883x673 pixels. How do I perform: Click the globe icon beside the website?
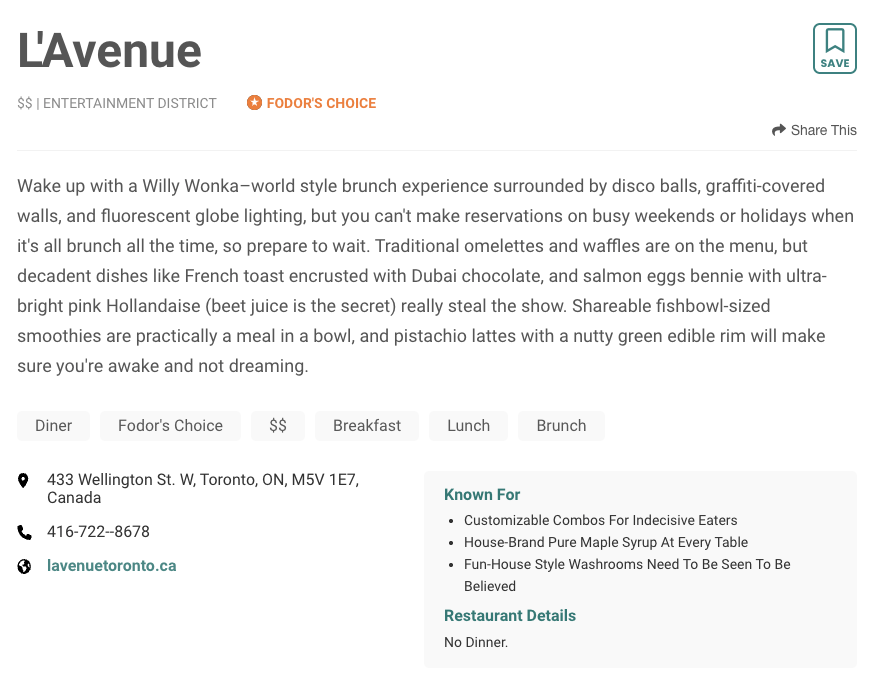[x=24, y=566]
